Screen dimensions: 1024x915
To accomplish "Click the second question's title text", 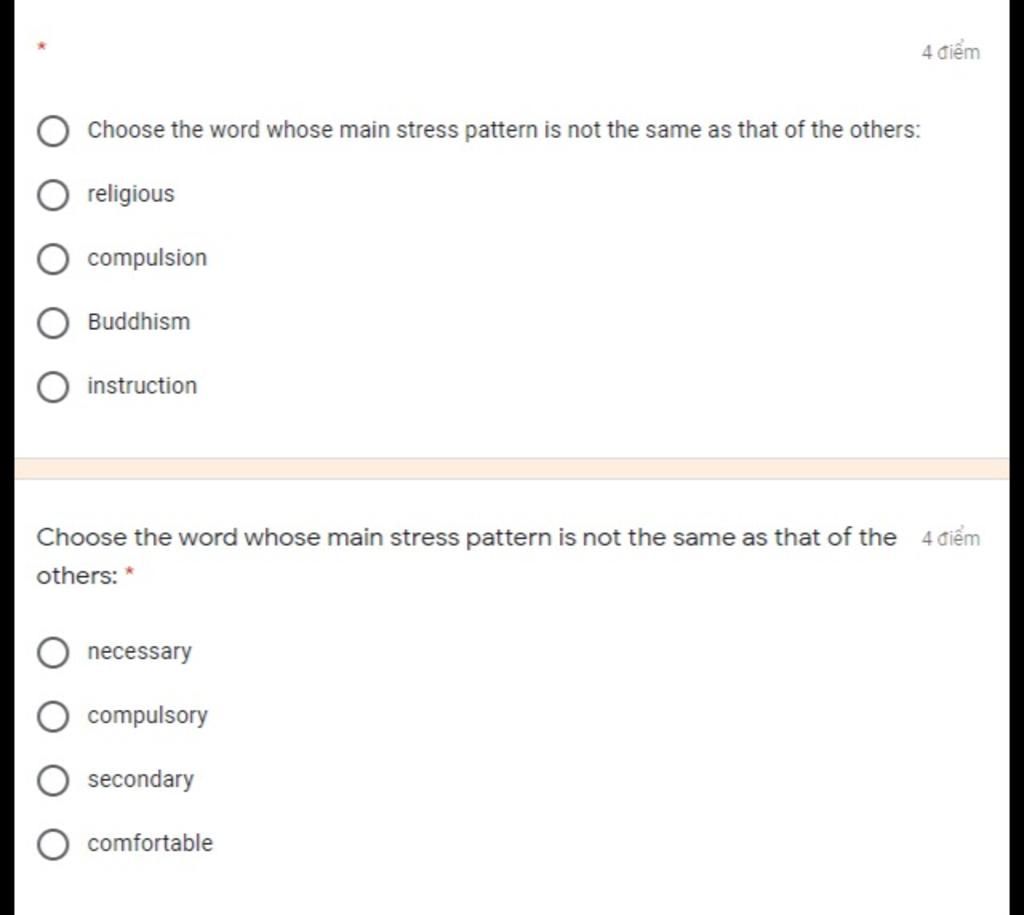I will coord(466,556).
